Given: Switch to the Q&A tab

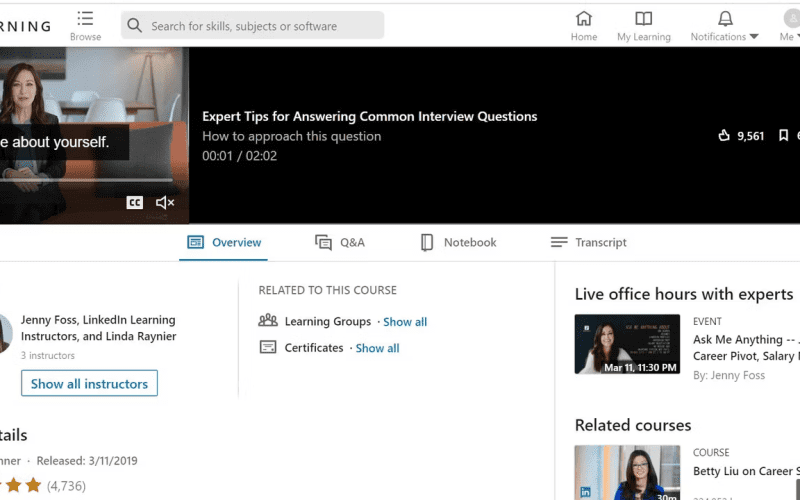Looking at the screenshot, I should pyautogui.click(x=340, y=242).
